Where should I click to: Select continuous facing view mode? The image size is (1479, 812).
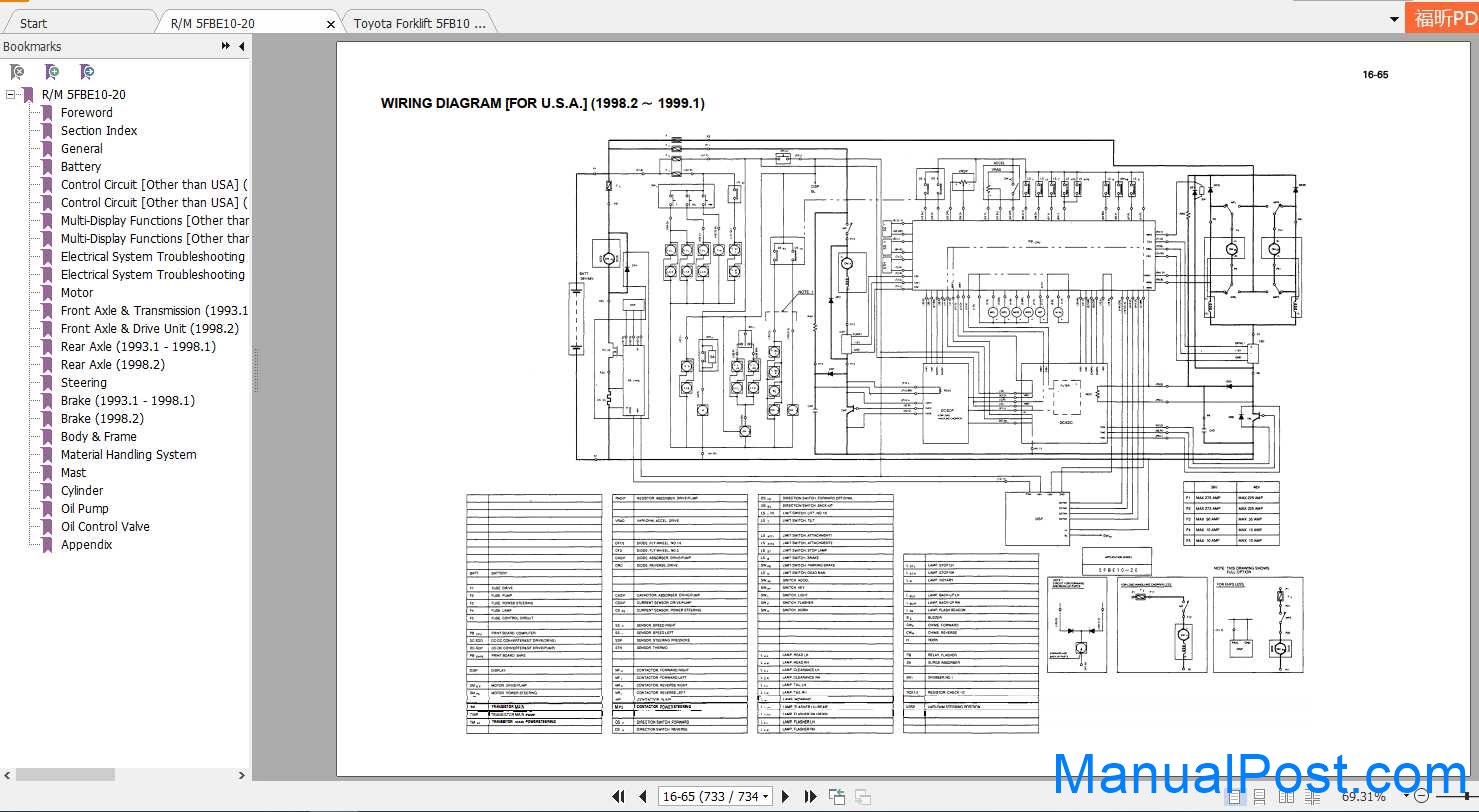(x=1312, y=797)
